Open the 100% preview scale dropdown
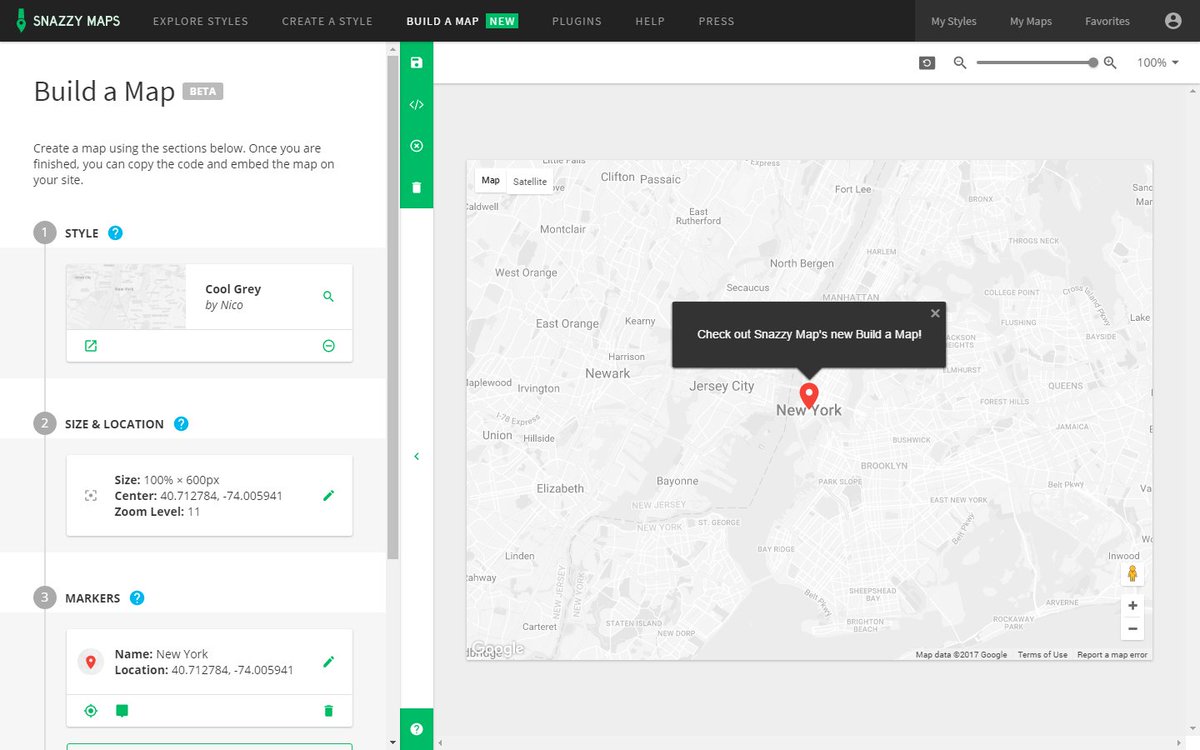Image resolution: width=1200 pixels, height=750 pixels. [1158, 63]
